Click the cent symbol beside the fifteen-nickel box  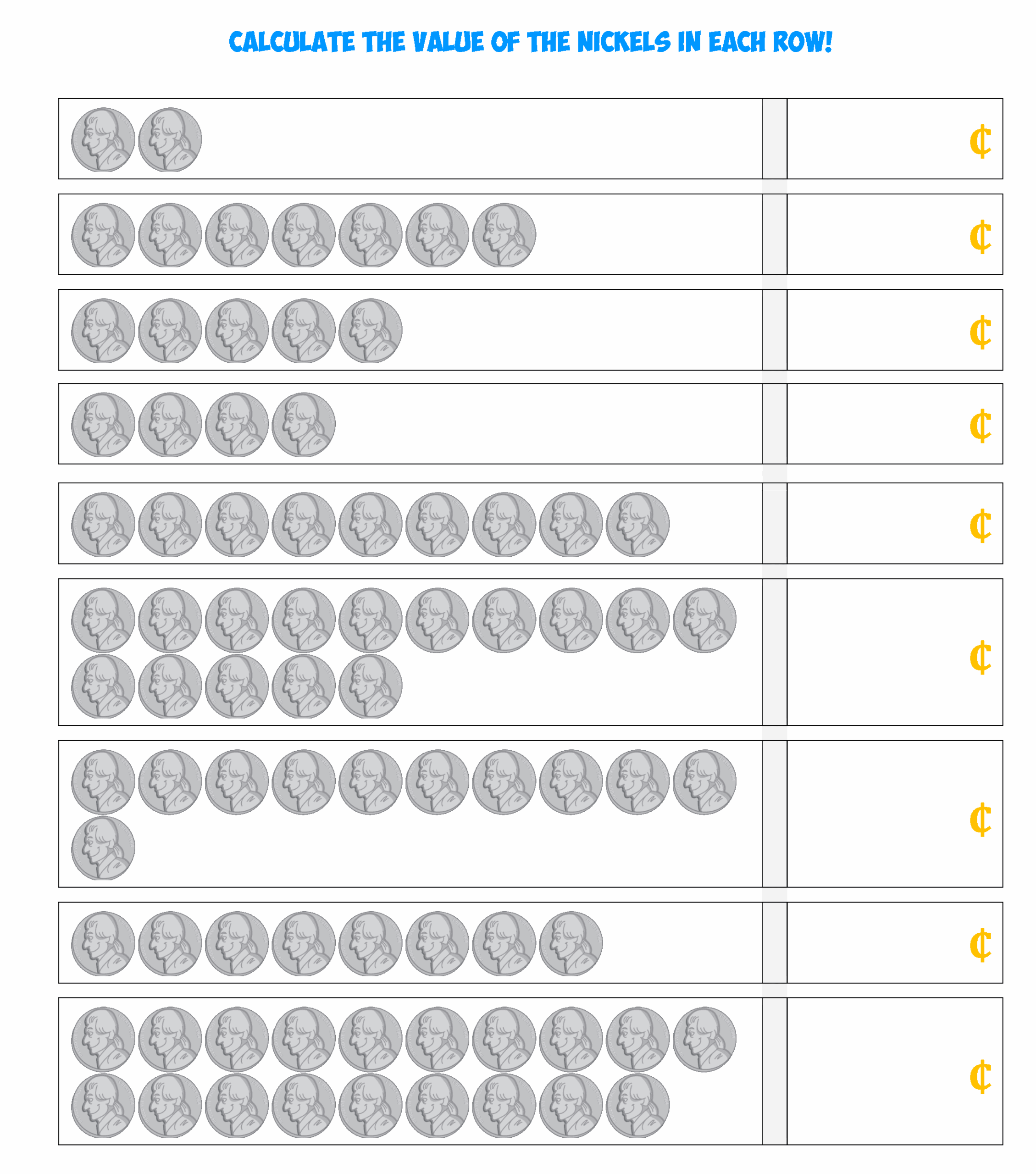[980, 658]
